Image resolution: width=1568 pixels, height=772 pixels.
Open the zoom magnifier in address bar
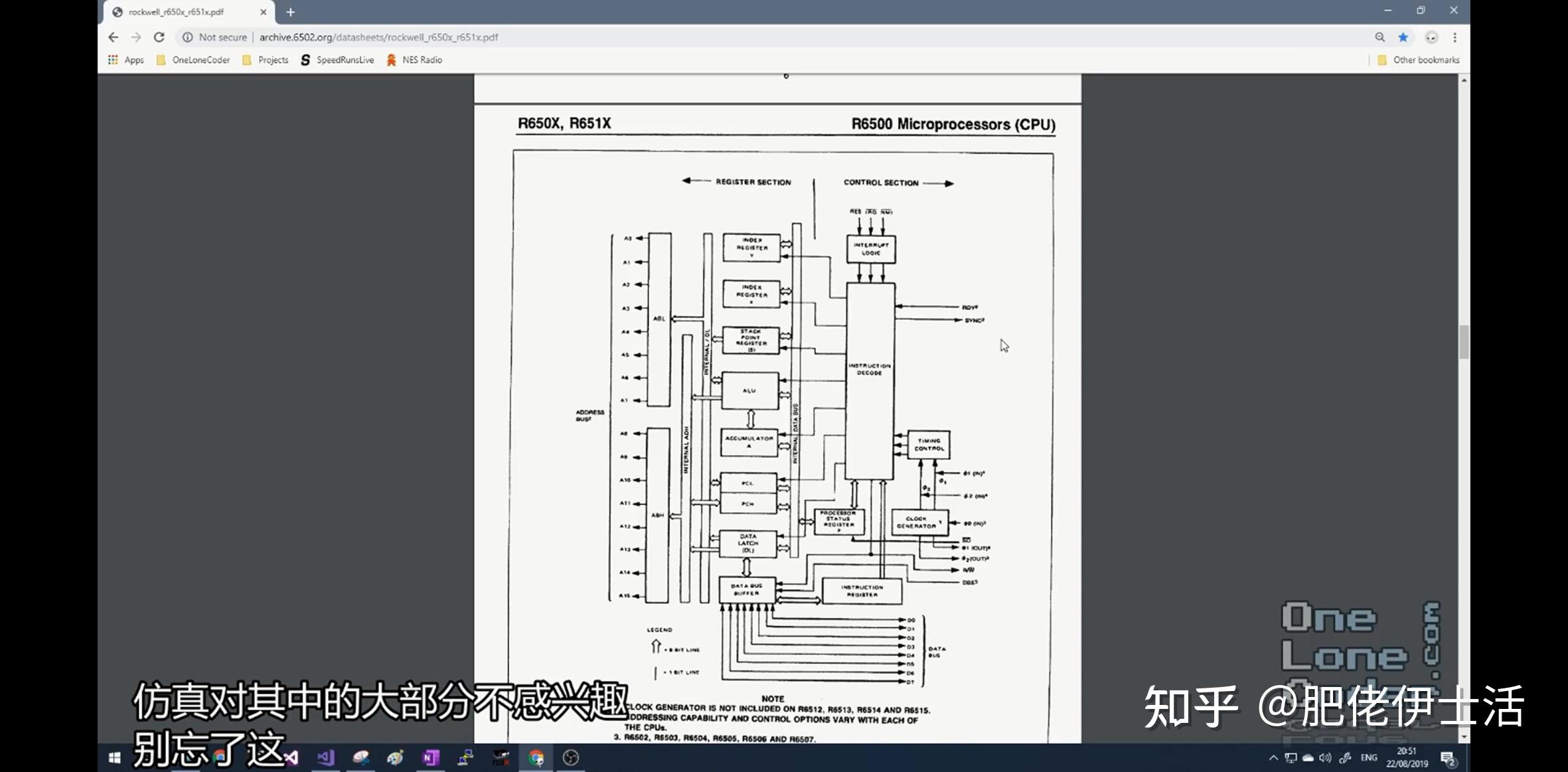click(x=1379, y=37)
